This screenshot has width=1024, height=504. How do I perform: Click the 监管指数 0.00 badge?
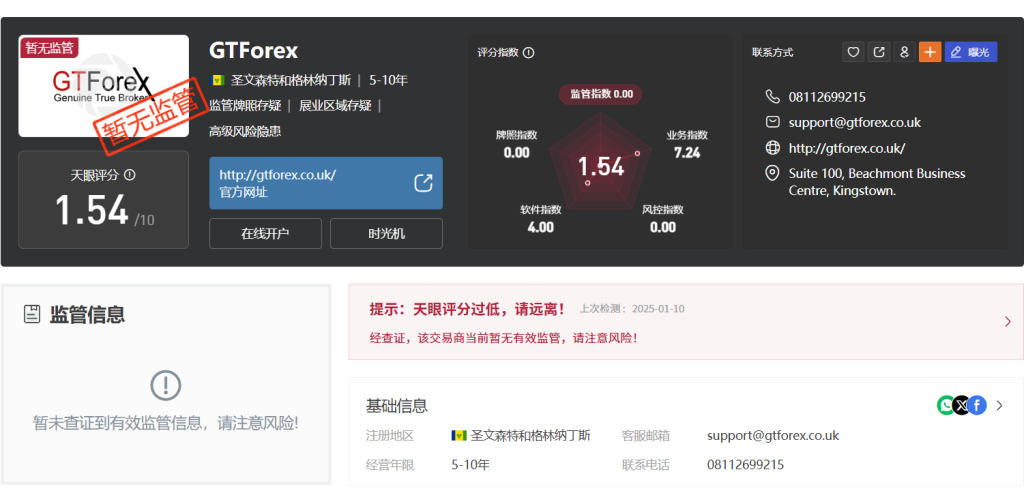pos(600,94)
